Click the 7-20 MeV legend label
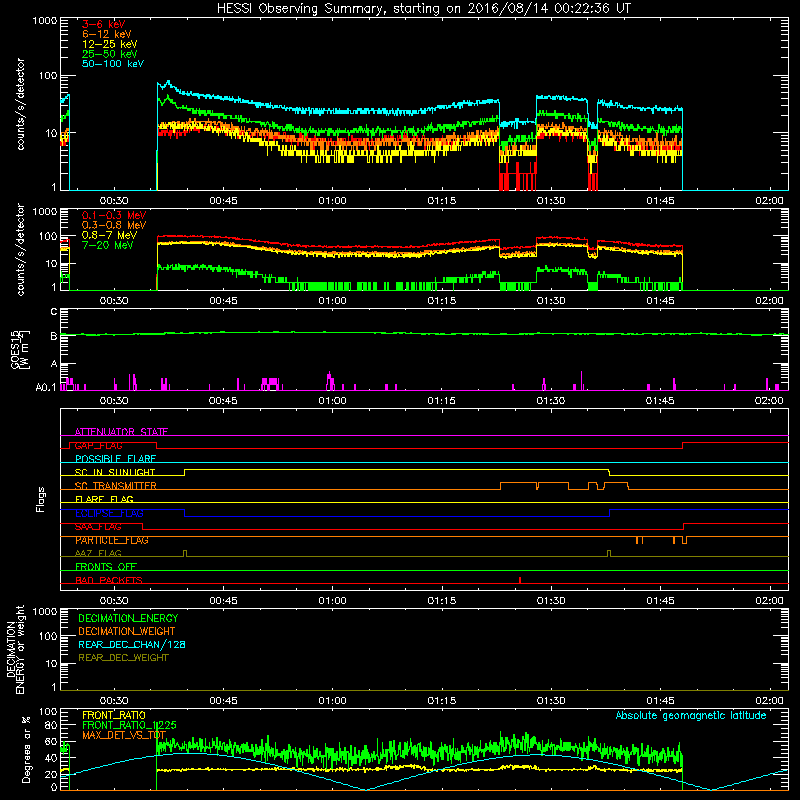 coord(107,245)
